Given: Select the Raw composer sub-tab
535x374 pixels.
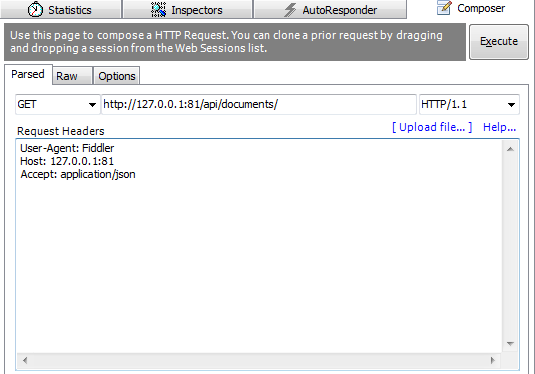Looking at the screenshot, I should click(72, 76).
